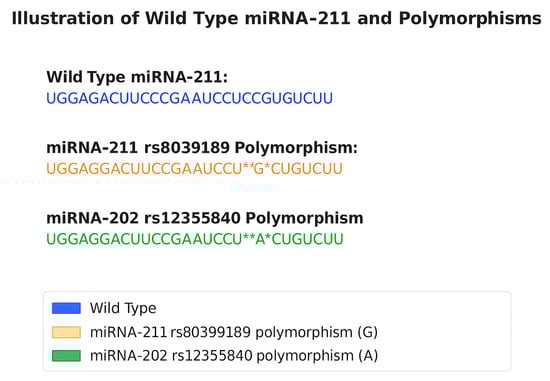
Task: Click 'rs12355840' in the third bold heading
Action: 192,218
